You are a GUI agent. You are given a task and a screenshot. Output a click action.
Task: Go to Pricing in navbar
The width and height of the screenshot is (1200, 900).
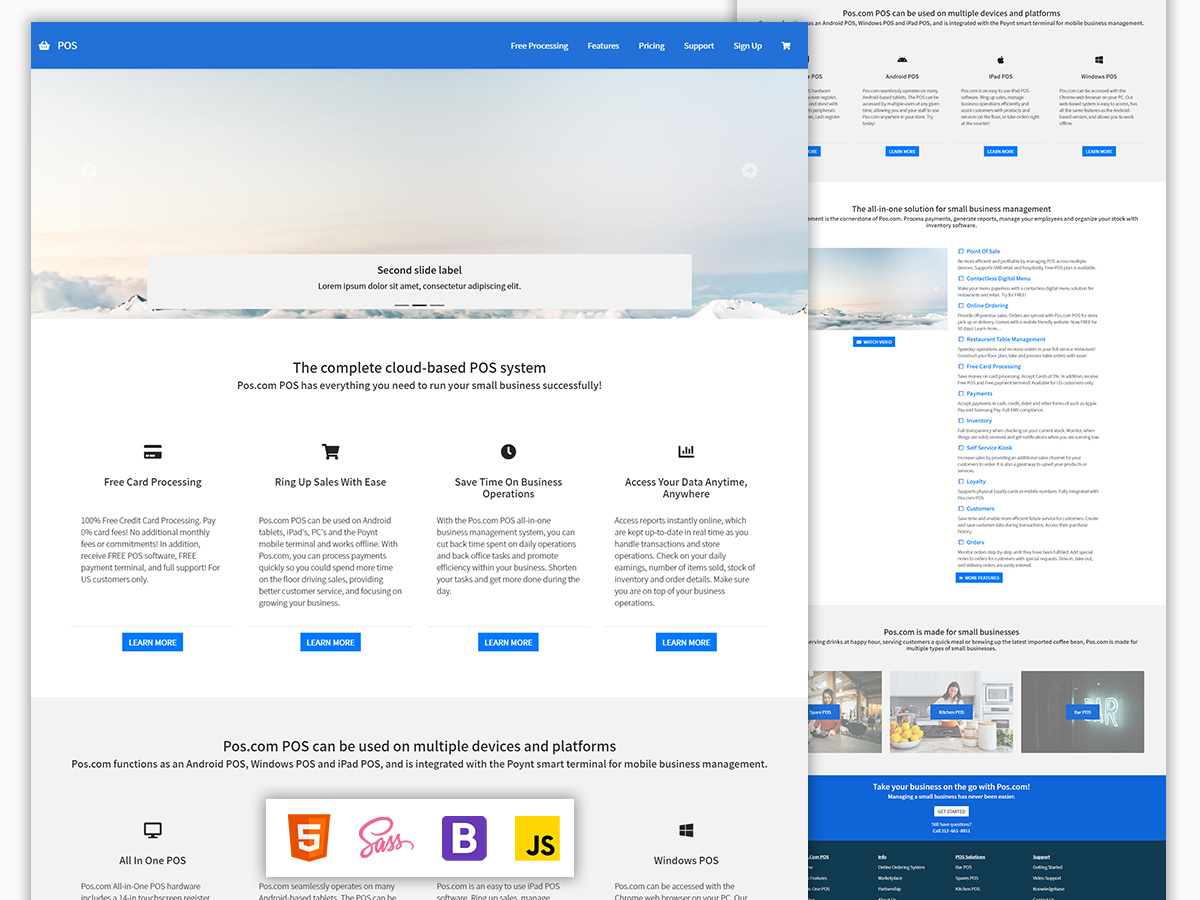point(652,46)
